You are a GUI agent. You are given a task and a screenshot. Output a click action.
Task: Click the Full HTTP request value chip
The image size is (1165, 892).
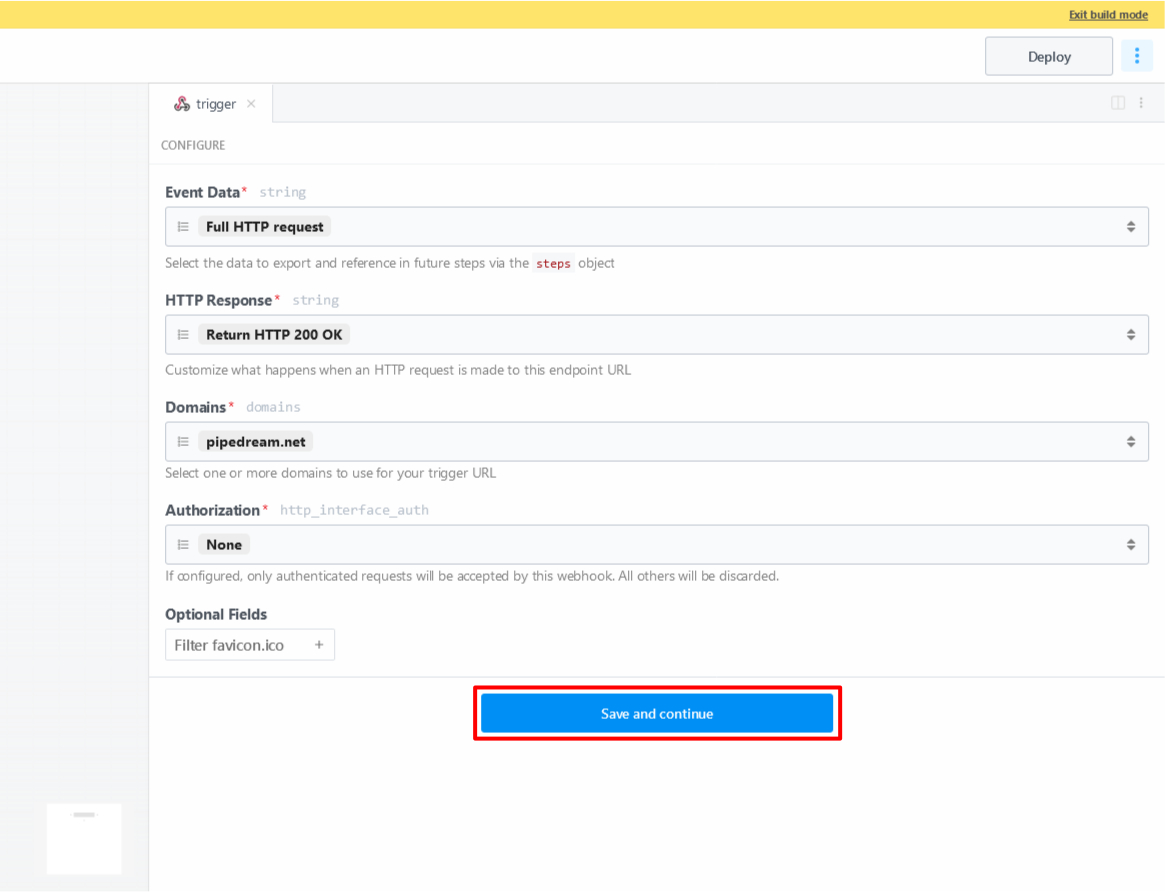[265, 227]
